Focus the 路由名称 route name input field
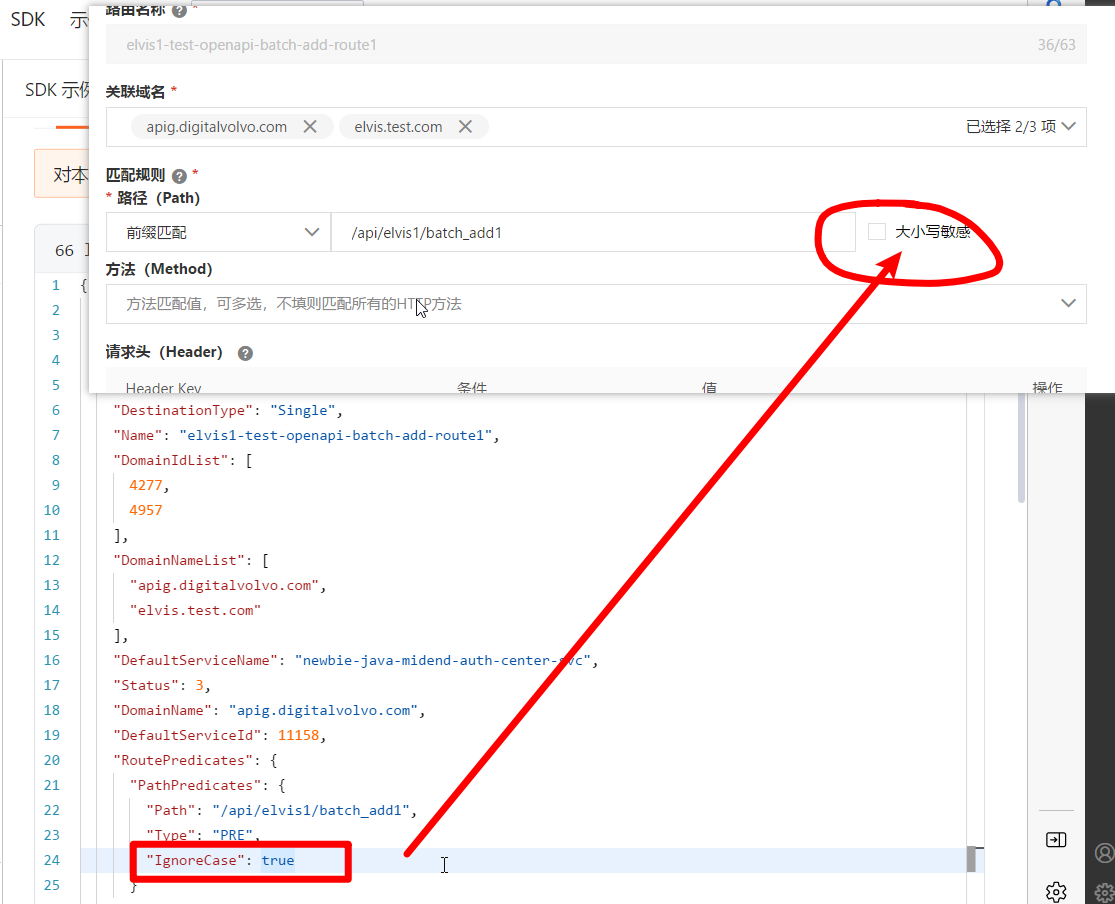Image resolution: width=1115 pixels, height=904 pixels. (596, 44)
